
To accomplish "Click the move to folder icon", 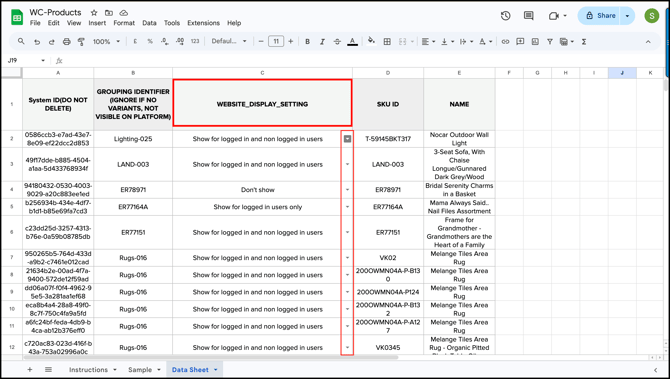I will (109, 13).
